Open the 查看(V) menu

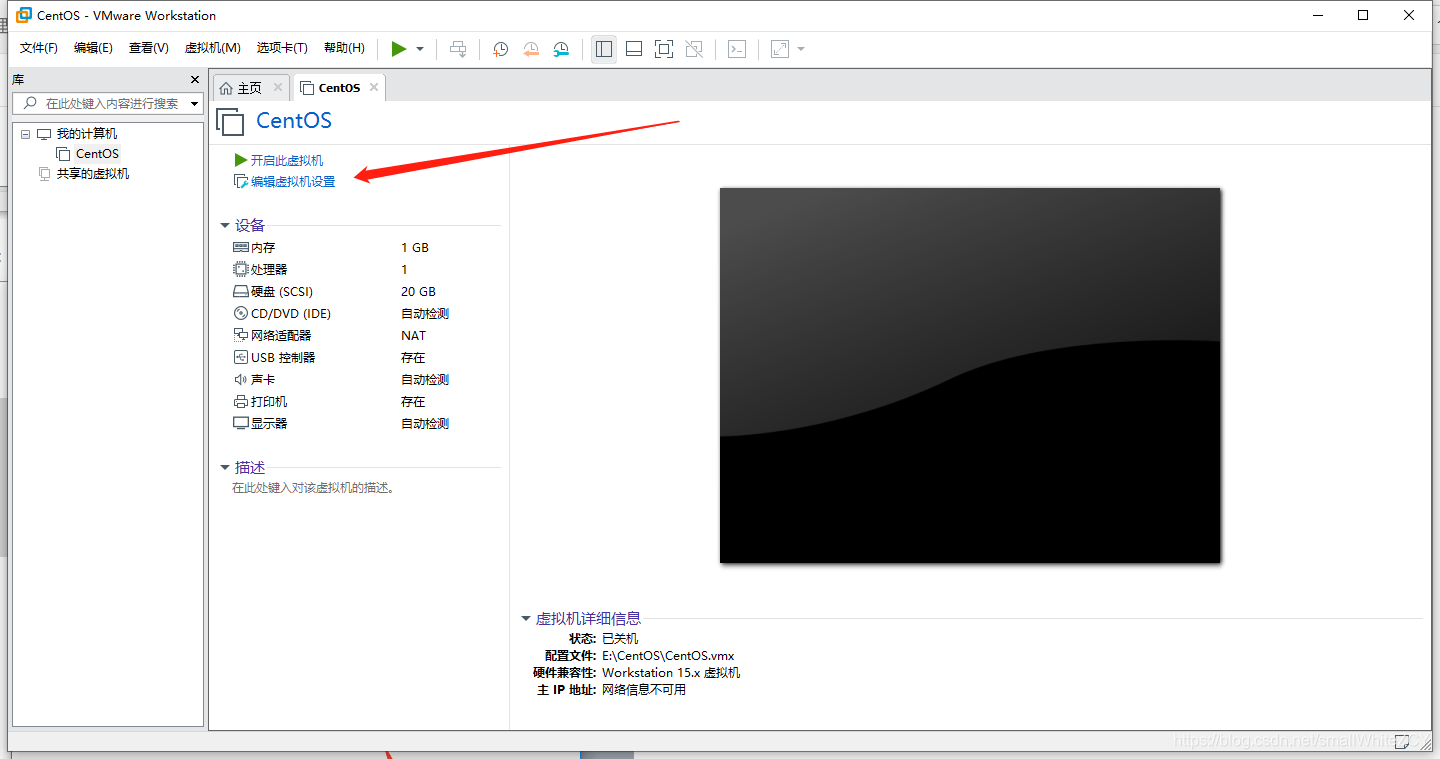coord(149,48)
